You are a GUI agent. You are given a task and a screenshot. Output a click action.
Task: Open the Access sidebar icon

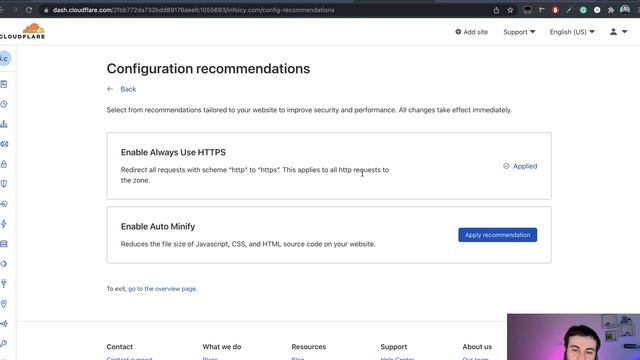click(x=4, y=204)
